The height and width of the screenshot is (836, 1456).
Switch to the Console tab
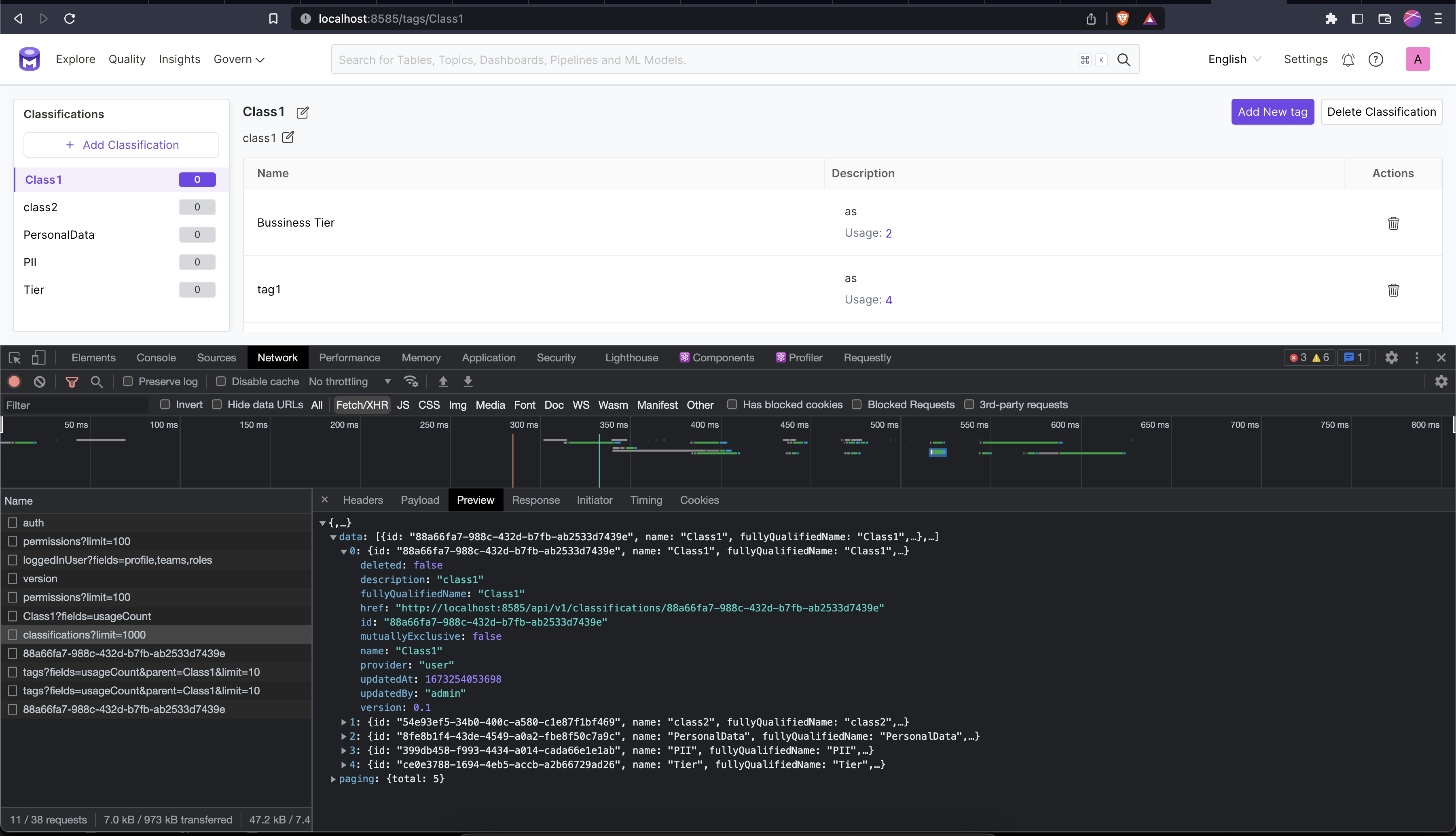coord(156,358)
